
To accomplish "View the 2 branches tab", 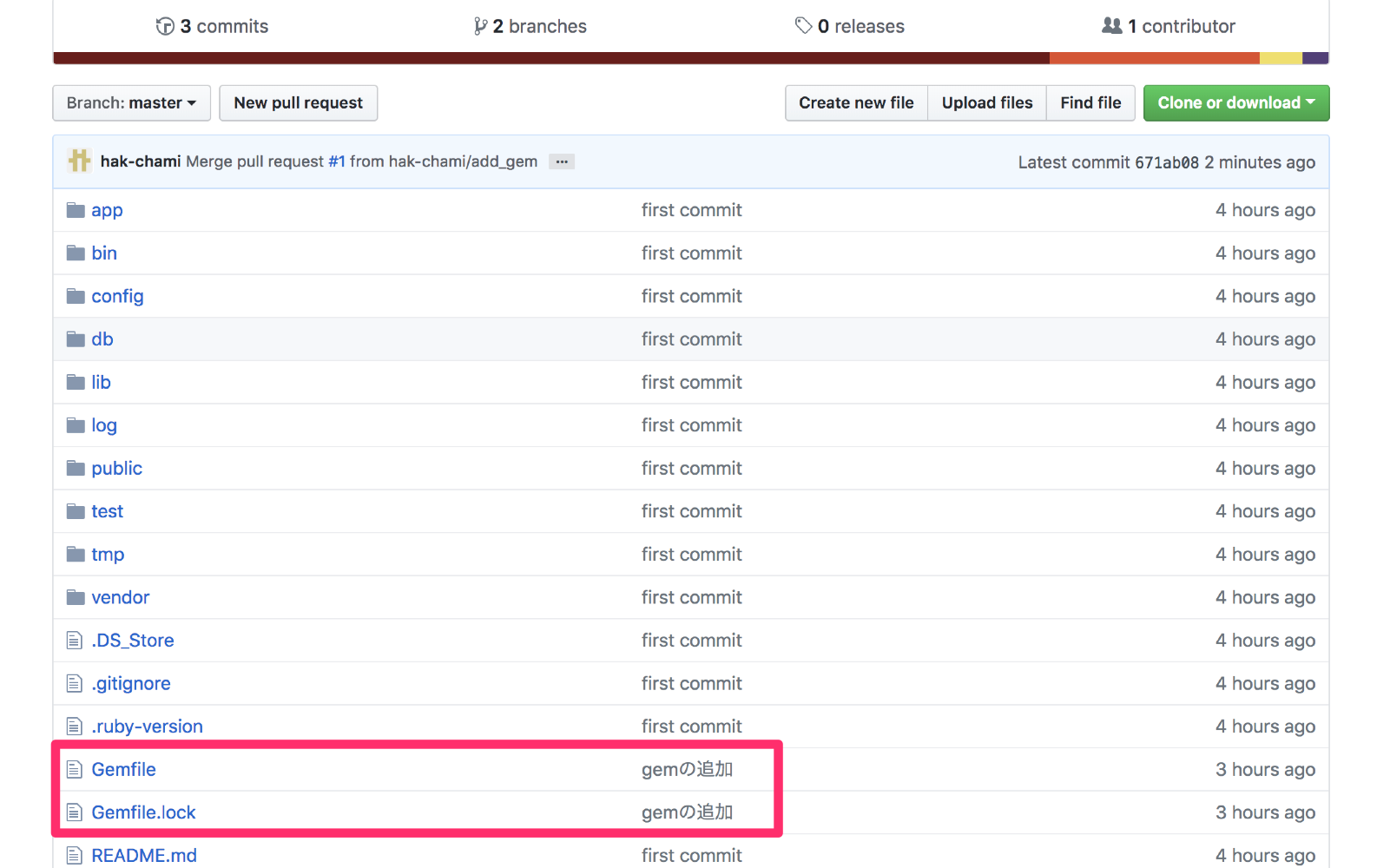I will pyautogui.click(x=530, y=26).
